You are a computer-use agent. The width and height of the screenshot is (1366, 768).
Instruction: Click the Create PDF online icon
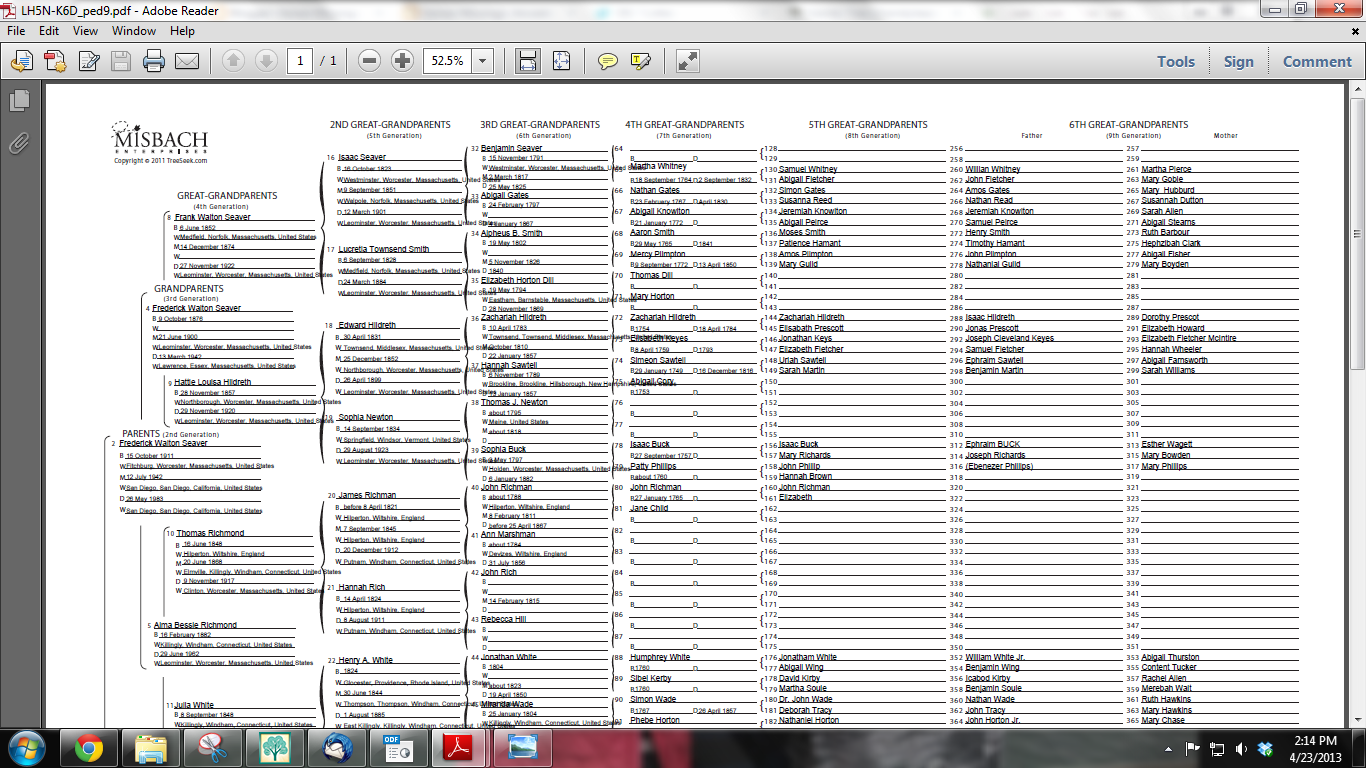click(x=55, y=61)
